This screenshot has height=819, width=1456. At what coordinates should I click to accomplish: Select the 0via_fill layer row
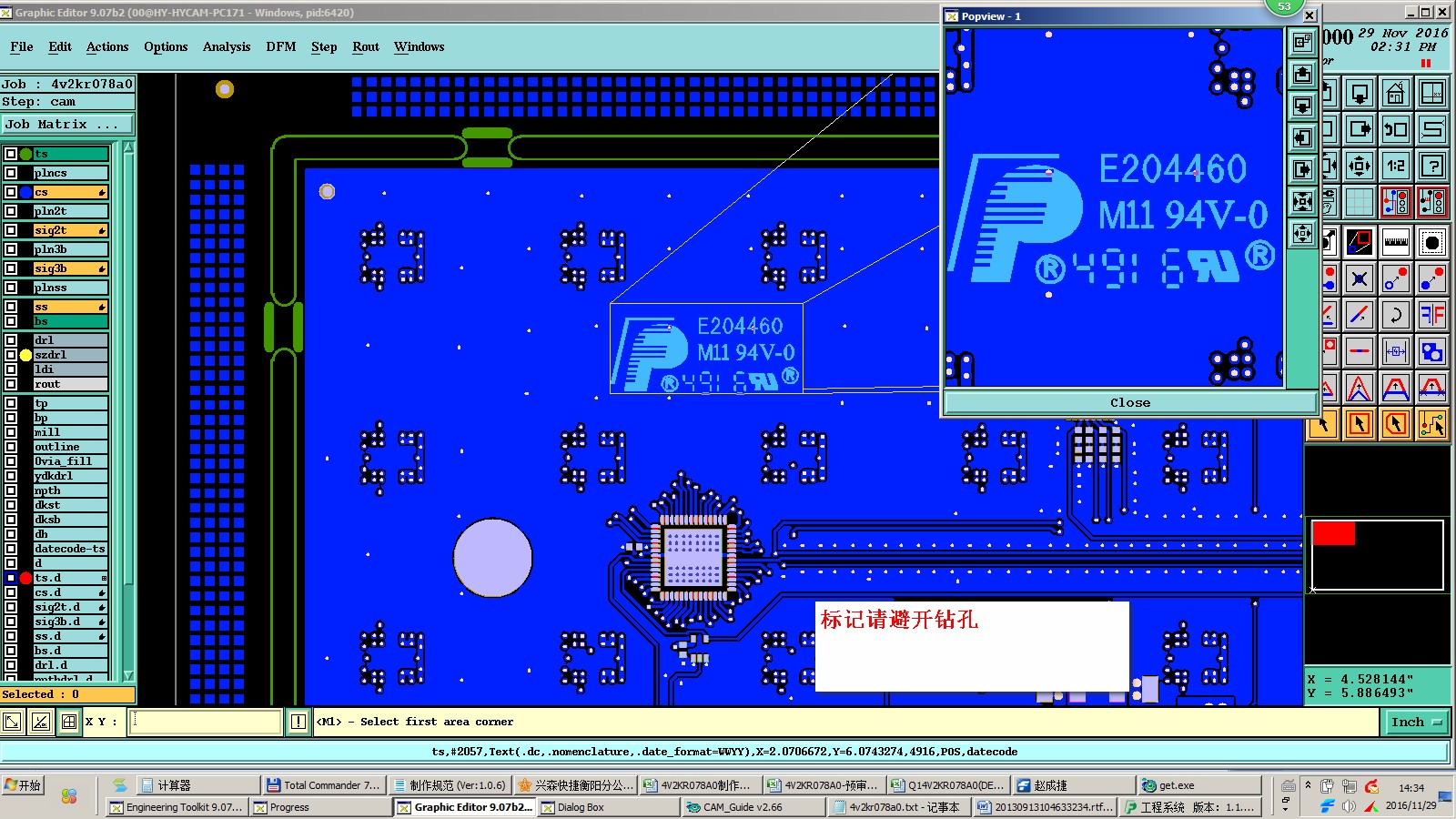click(70, 461)
